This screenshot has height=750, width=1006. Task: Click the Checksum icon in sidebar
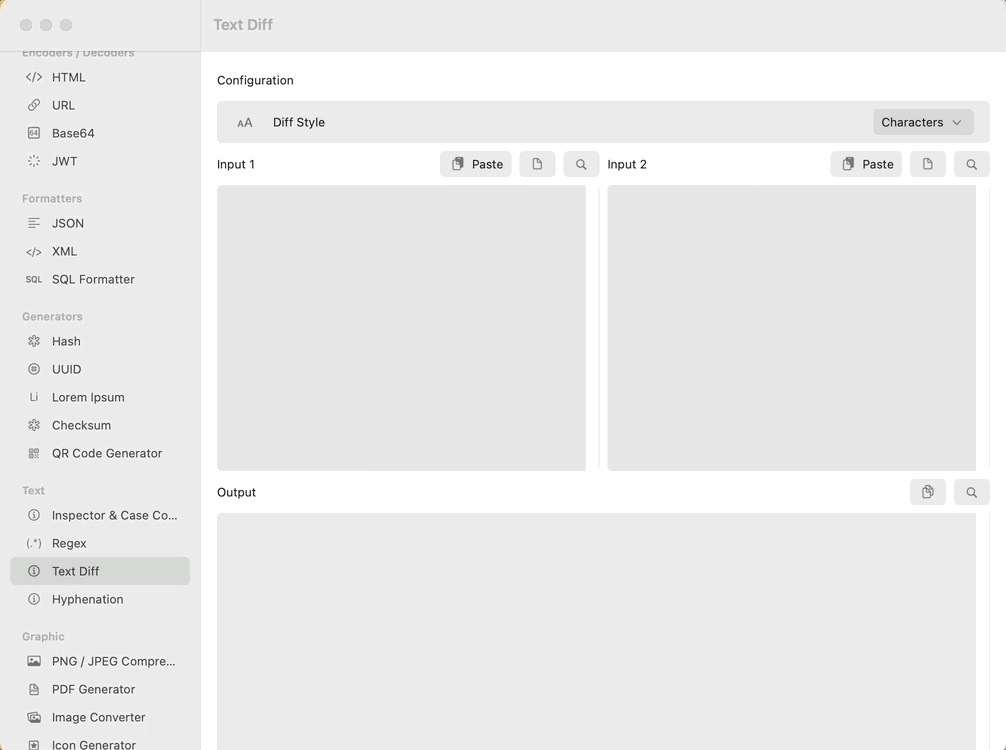tap(34, 425)
